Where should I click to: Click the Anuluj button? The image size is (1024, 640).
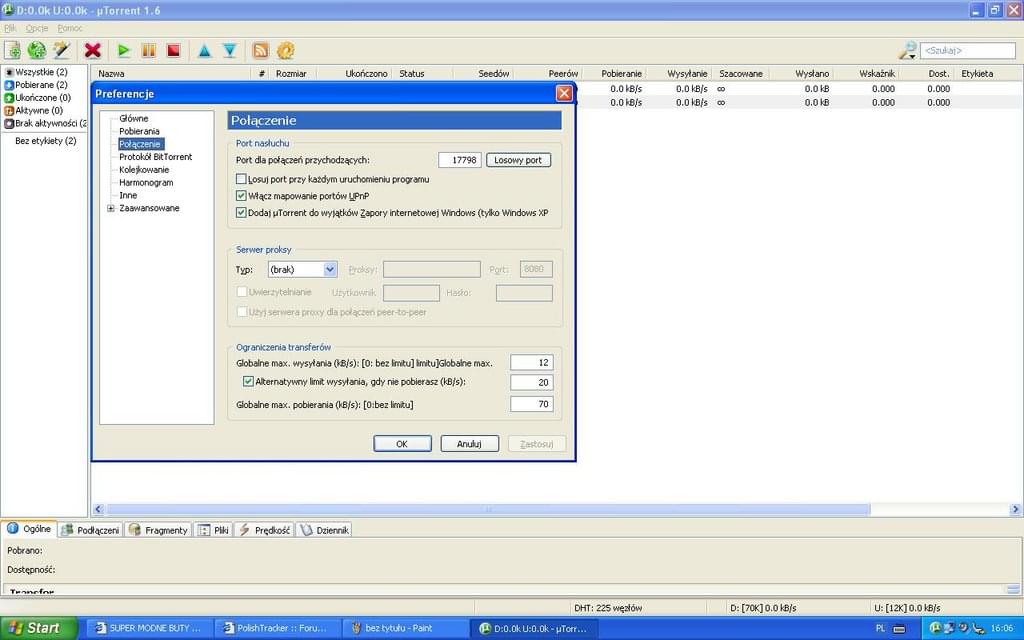click(470, 443)
